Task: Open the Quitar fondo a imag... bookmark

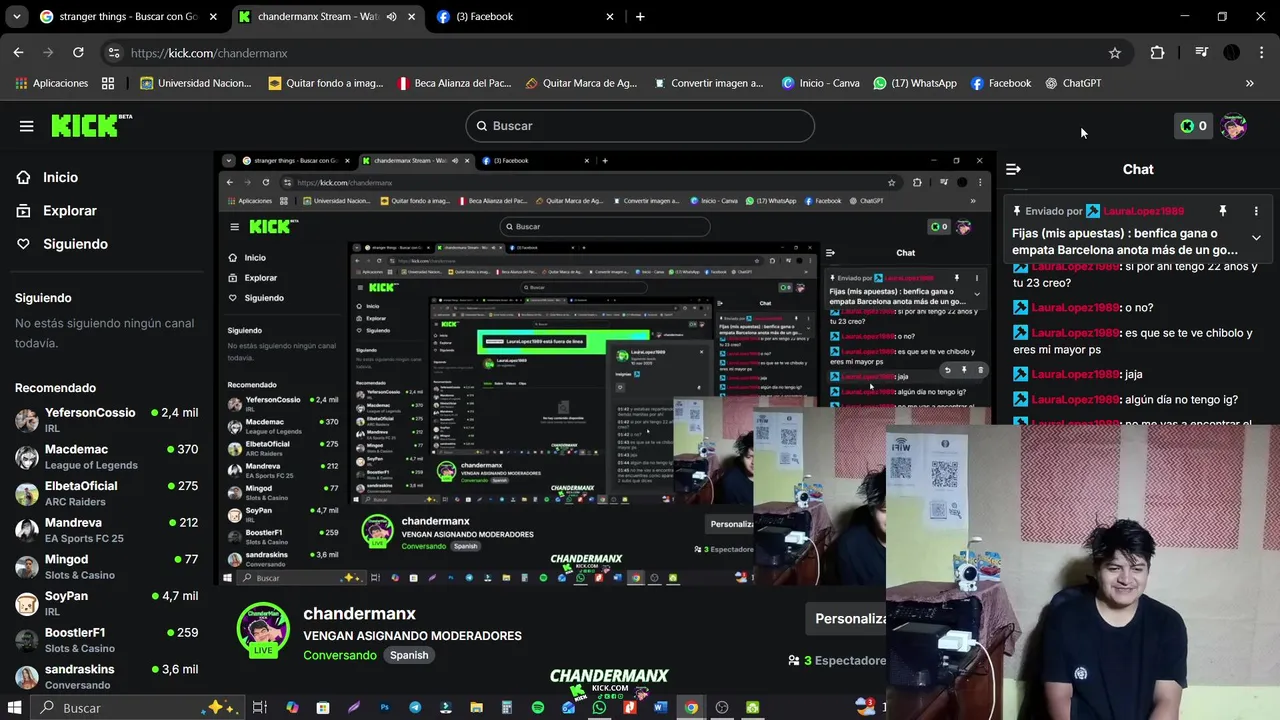Action: pos(326,83)
